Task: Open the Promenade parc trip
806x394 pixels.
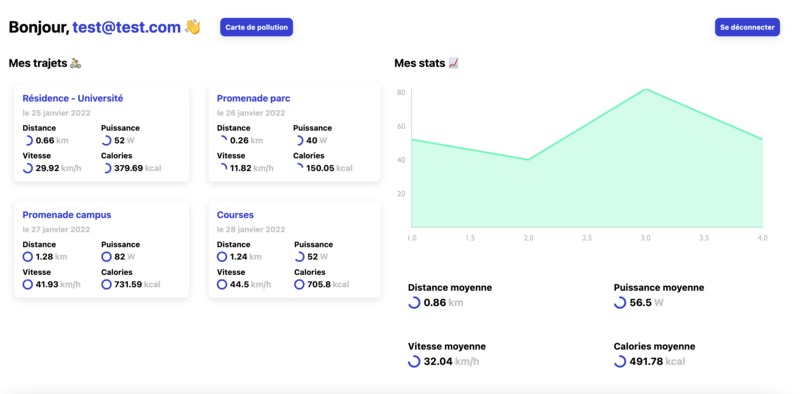Action: (253, 98)
